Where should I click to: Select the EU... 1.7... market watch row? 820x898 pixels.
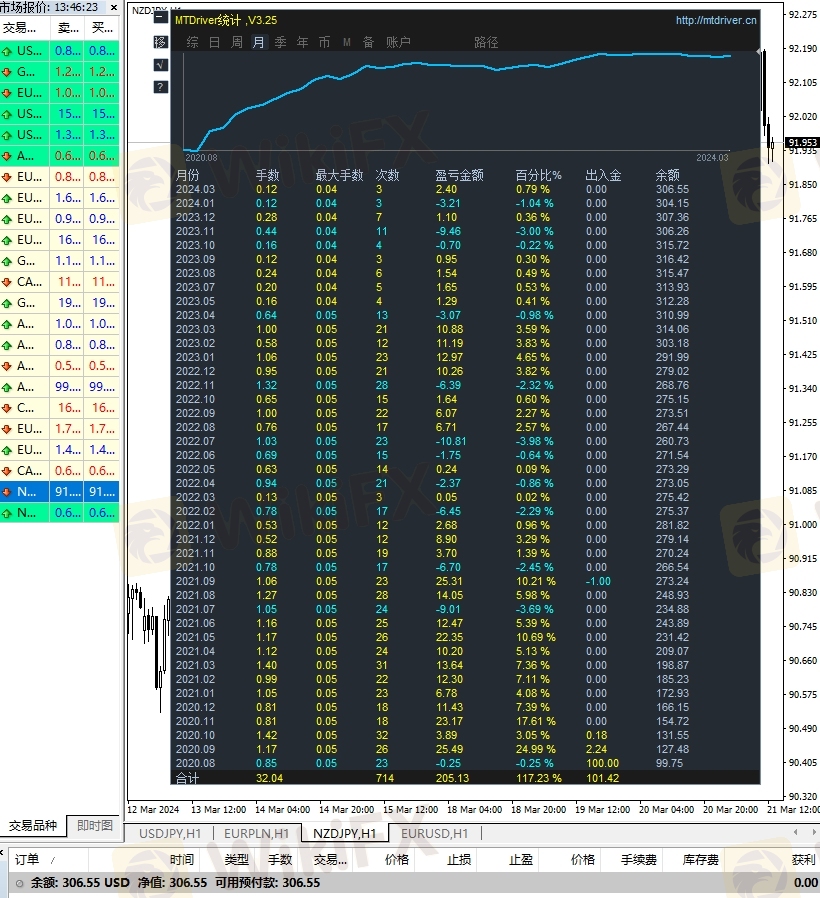[60, 429]
